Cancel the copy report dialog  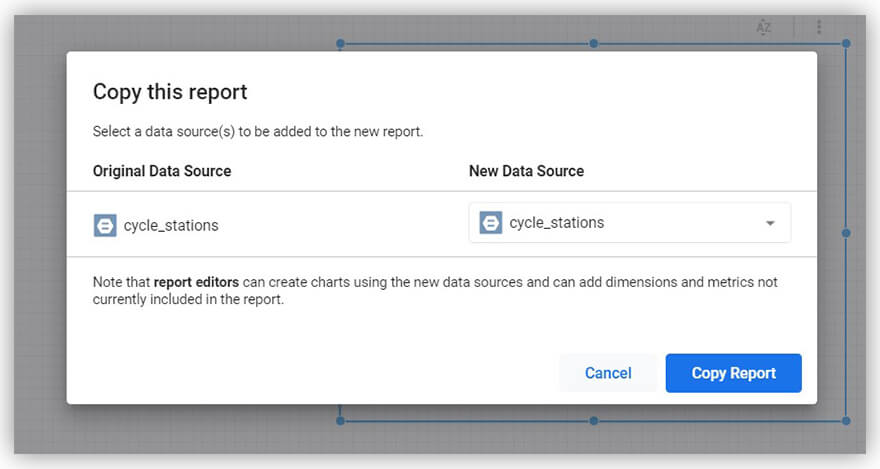(x=608, y=373)
